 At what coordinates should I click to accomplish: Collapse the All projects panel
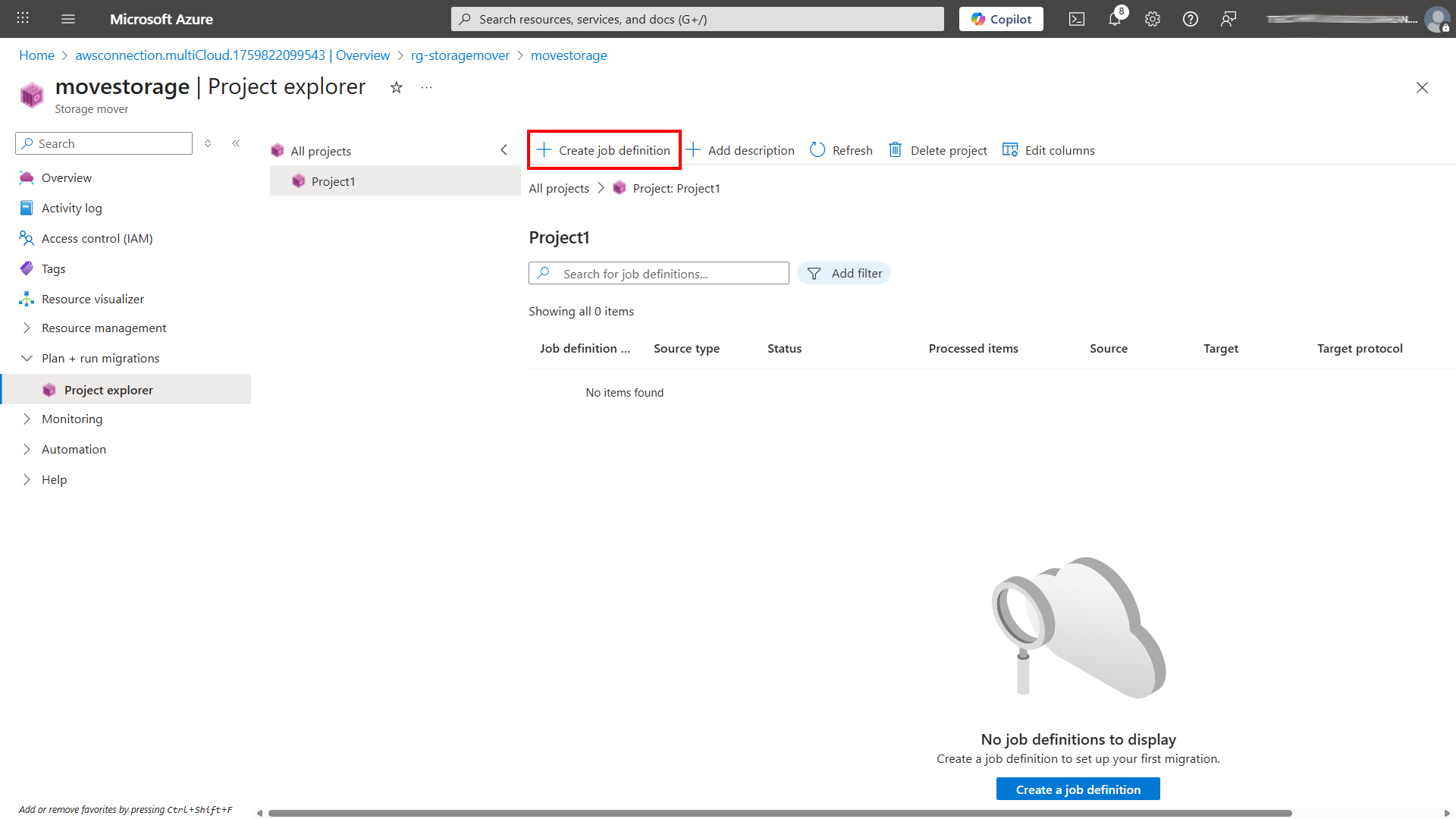coord(504,150)
